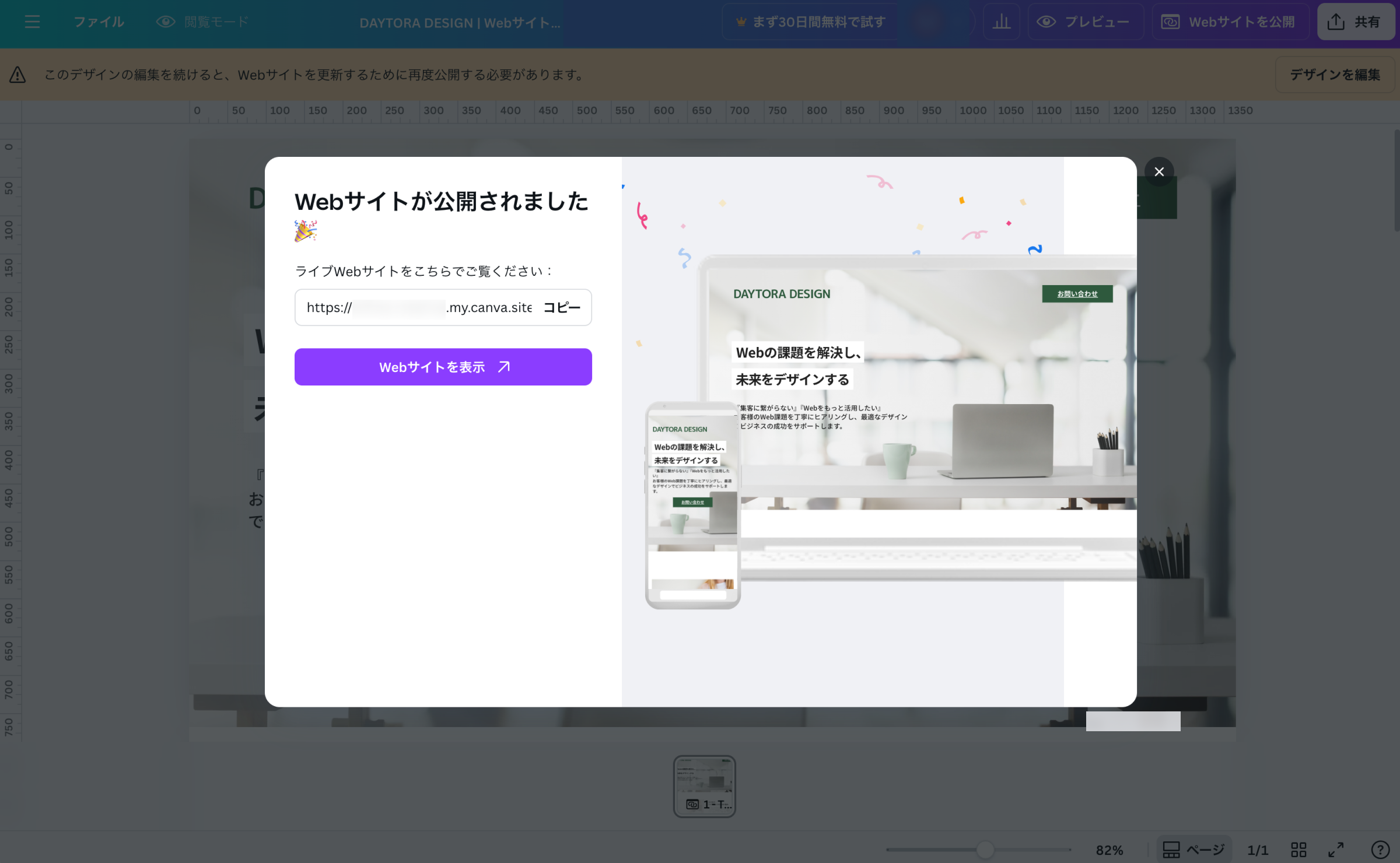Open the プレビュー preview
Image resolution: width=1400 pixels, height=863 pixels.
pyautogui.click(x=1086, y=22)
